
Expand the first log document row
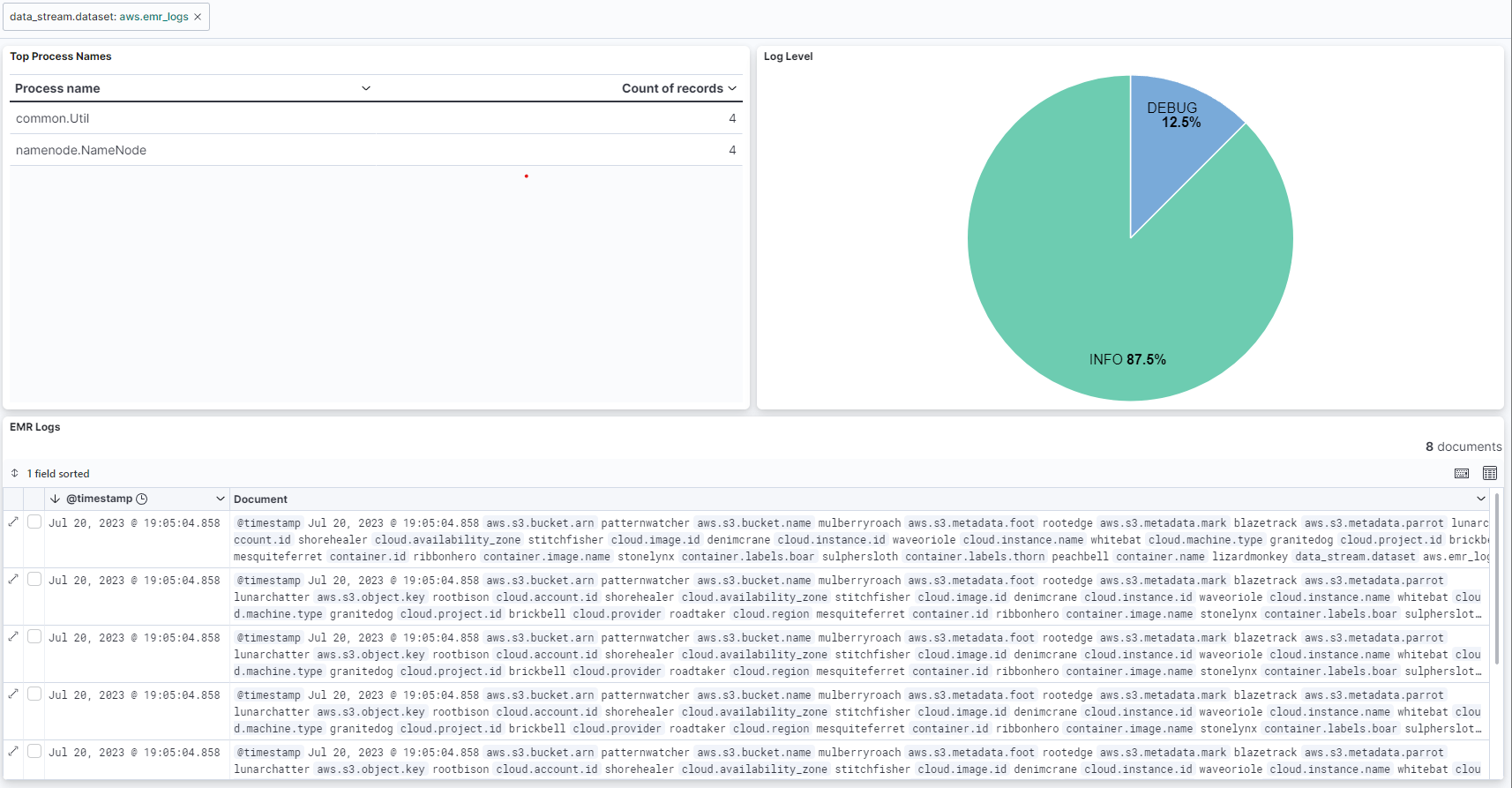[x=13, y=522]
